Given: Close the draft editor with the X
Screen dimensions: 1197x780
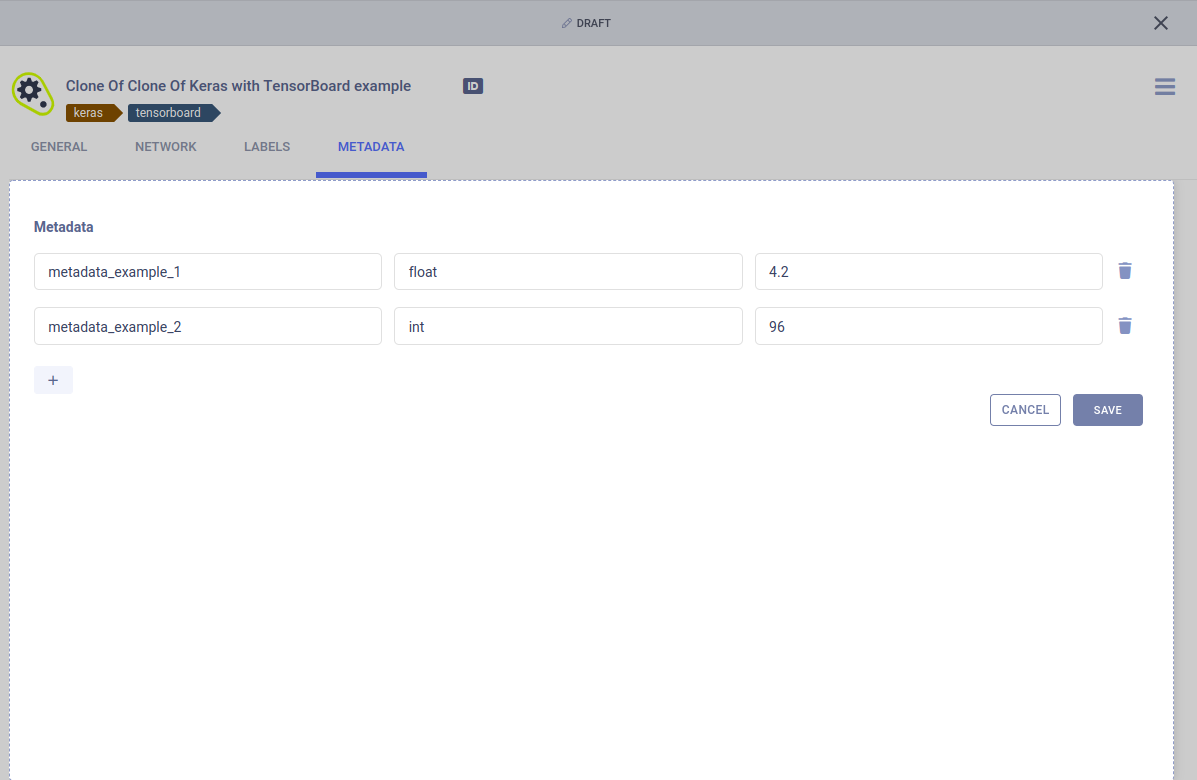Looking at the screenshot, I should click(1160, 22).
